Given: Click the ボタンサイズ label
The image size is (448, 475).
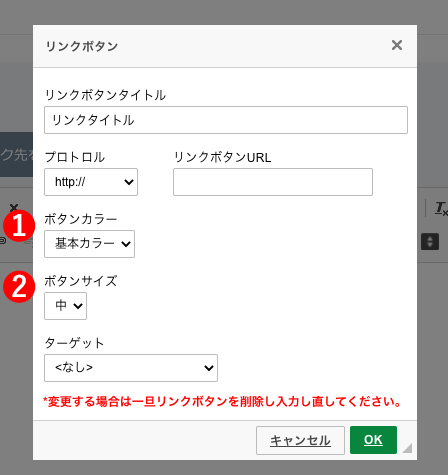Looking at the screenshot, I should click(x=81, y=281).
